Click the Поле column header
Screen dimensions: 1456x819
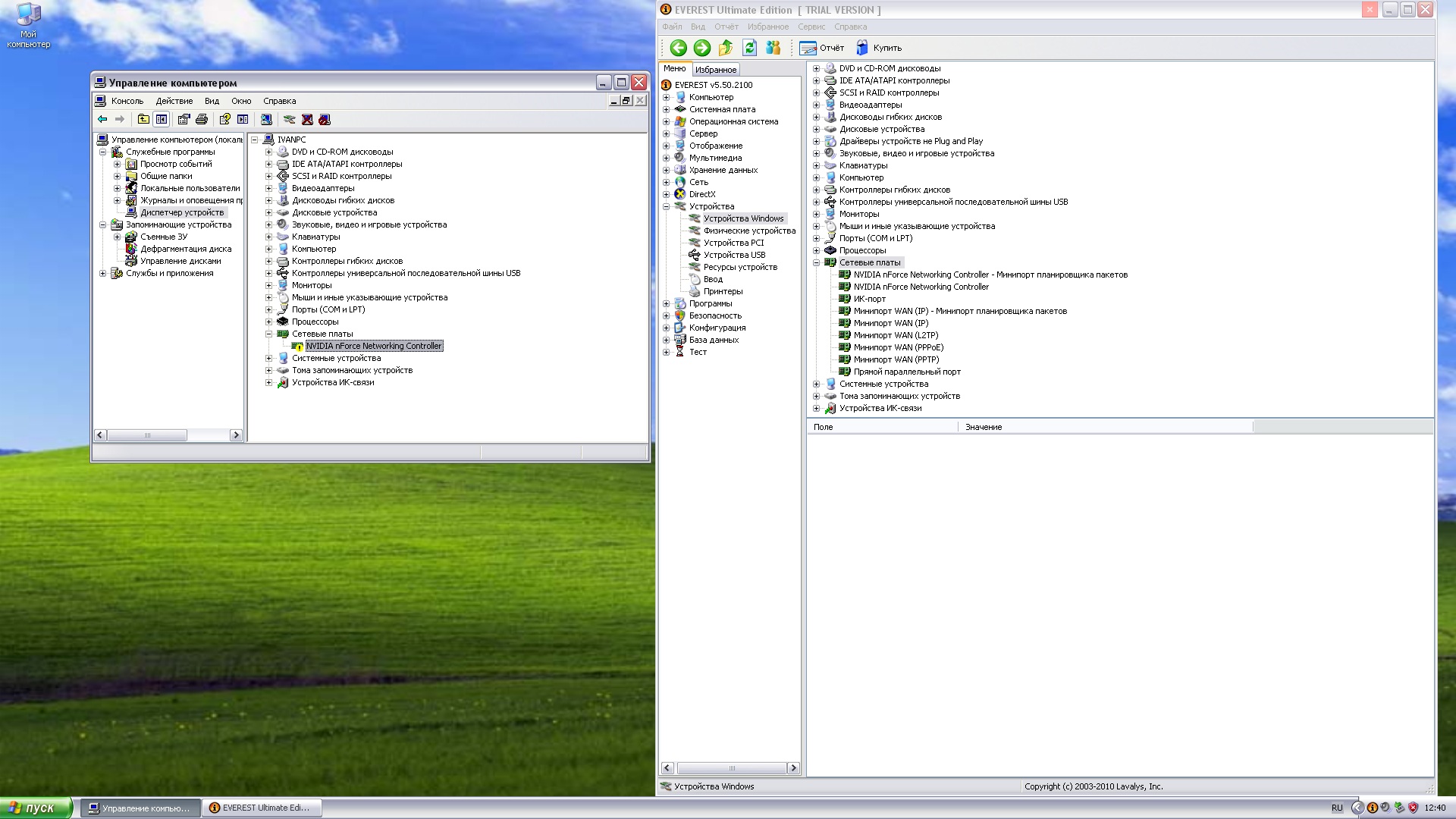[883, 427]
